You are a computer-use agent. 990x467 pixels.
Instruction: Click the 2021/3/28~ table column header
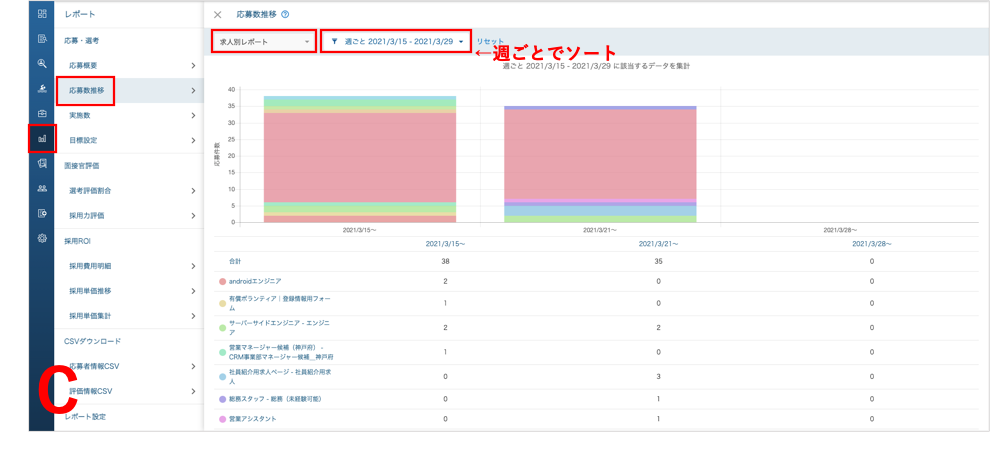coord(872,244)
